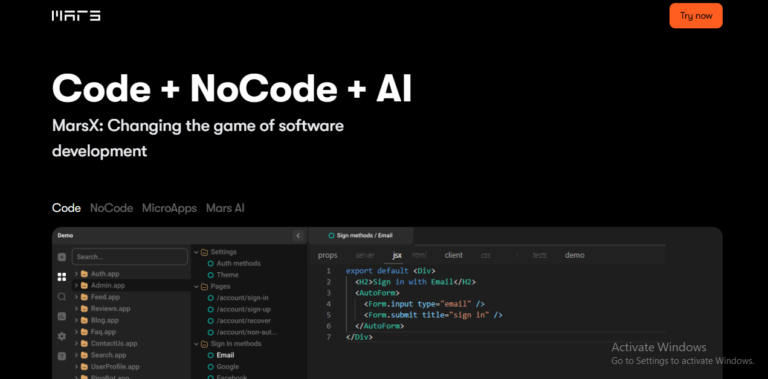Click circle icon in Sign methods / Email tab
This screenshot has width=768, height=379.
point(331,236)
